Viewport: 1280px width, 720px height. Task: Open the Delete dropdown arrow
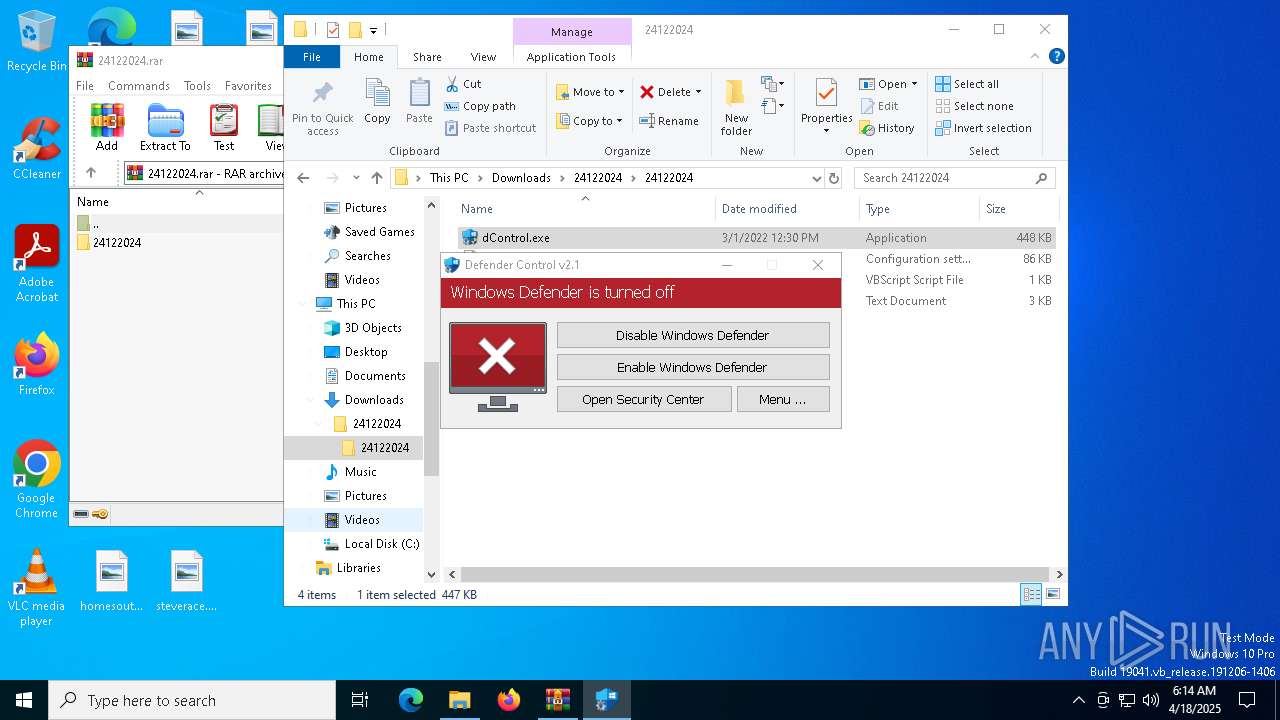click(x=698, y=92)
